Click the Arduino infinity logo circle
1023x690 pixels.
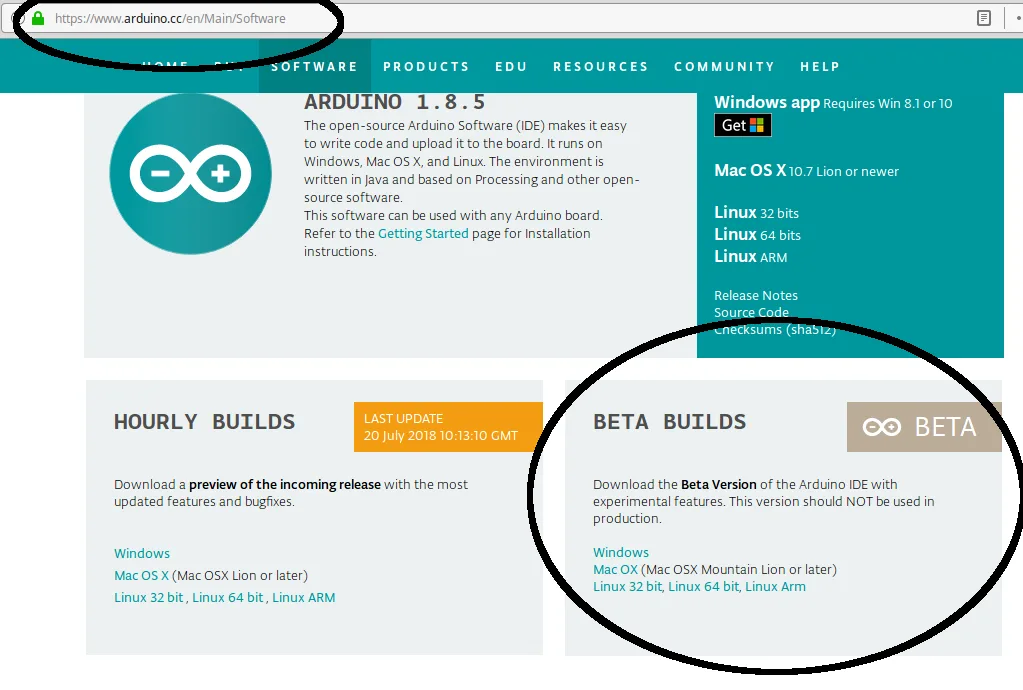pos(191,173)
